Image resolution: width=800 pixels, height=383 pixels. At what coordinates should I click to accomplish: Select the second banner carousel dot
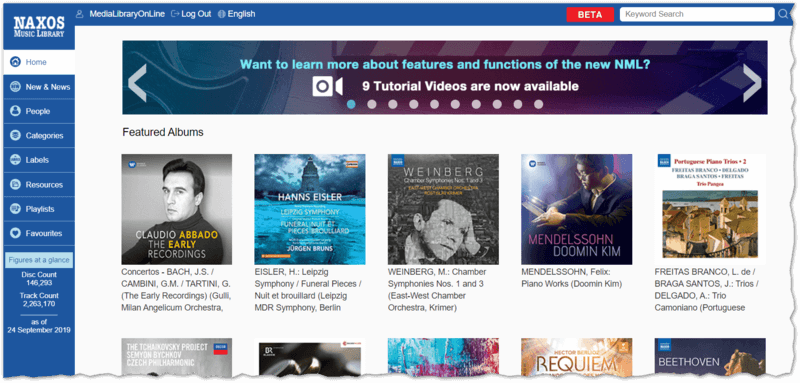click(x=372, y=104)
